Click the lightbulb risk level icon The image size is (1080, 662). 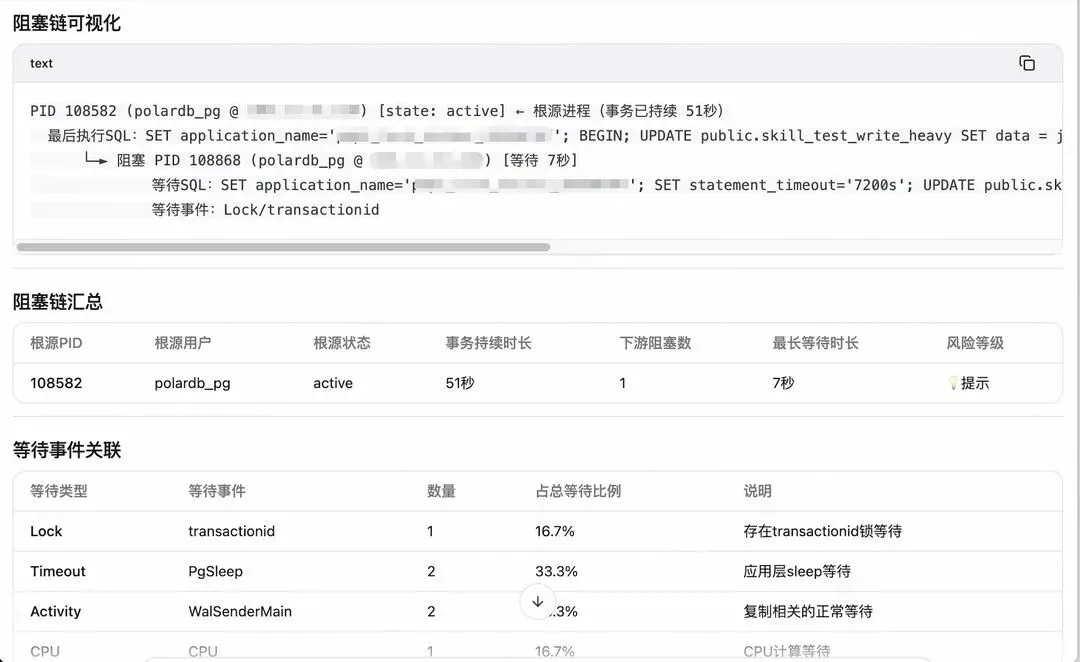point(953,384)
